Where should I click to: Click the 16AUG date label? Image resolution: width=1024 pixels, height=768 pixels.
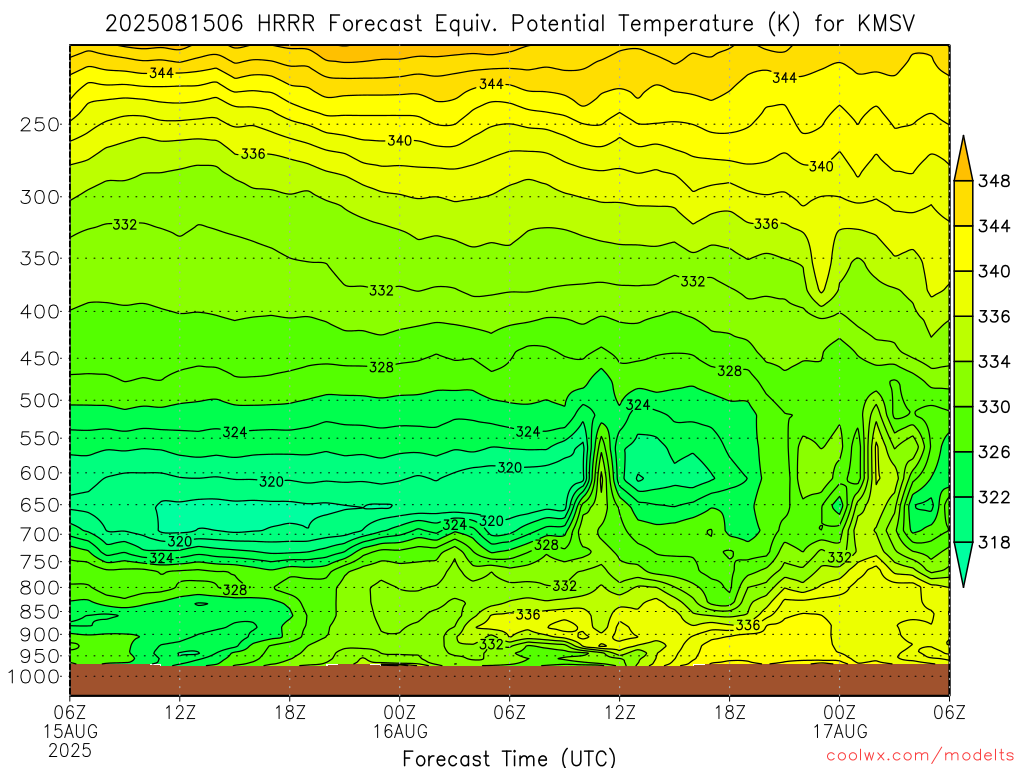click(400, 731)
